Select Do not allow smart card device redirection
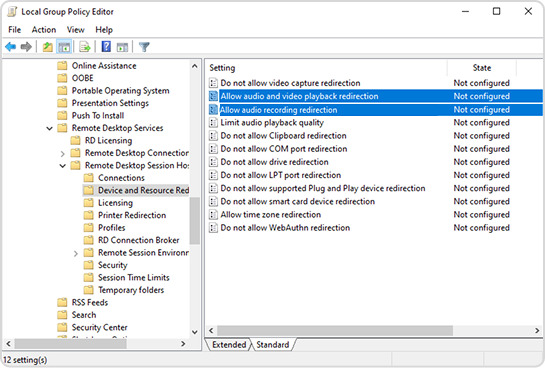Screen dimensions: 545x368 coord(298,202)
